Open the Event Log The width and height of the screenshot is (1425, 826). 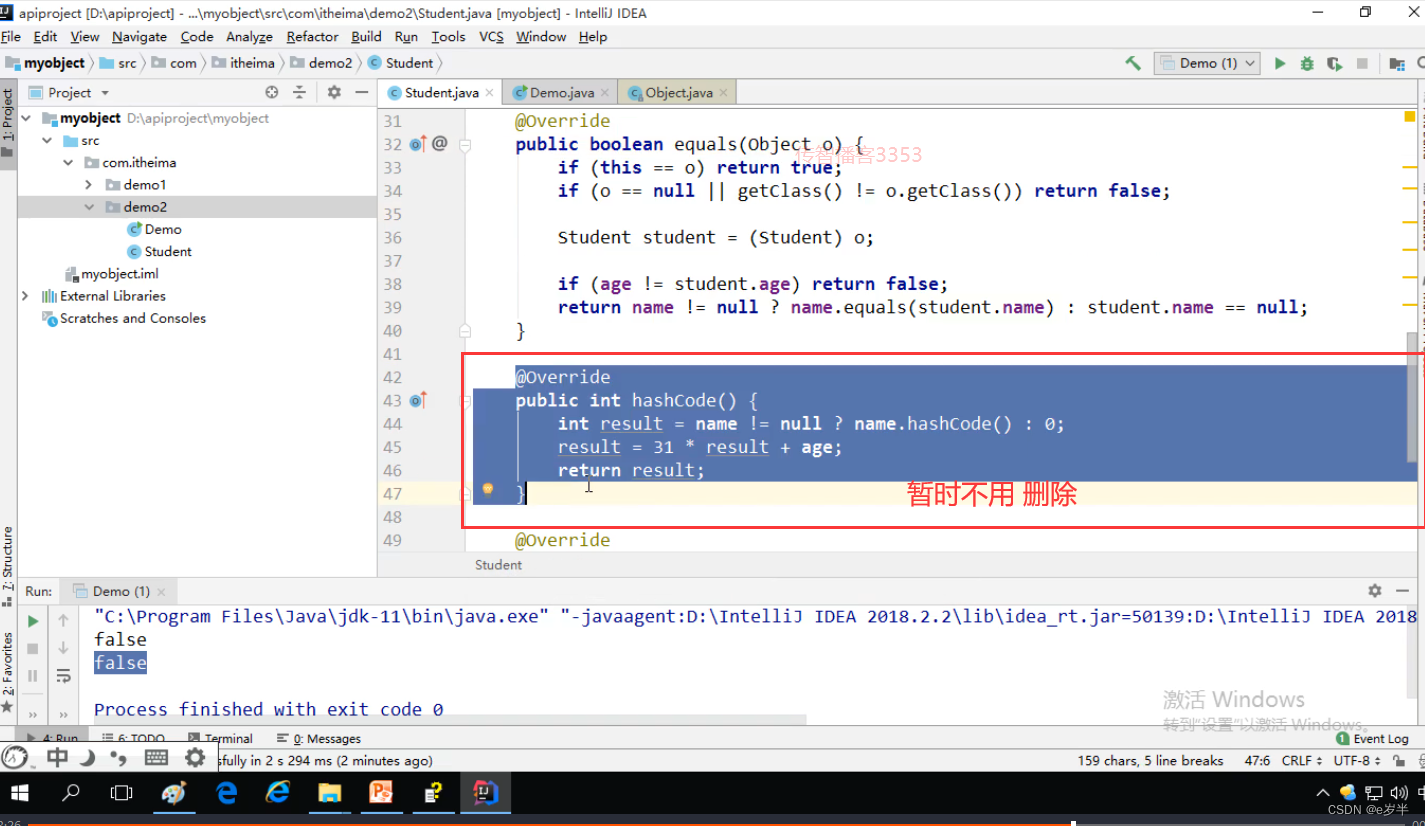(x=1372, y=738)
